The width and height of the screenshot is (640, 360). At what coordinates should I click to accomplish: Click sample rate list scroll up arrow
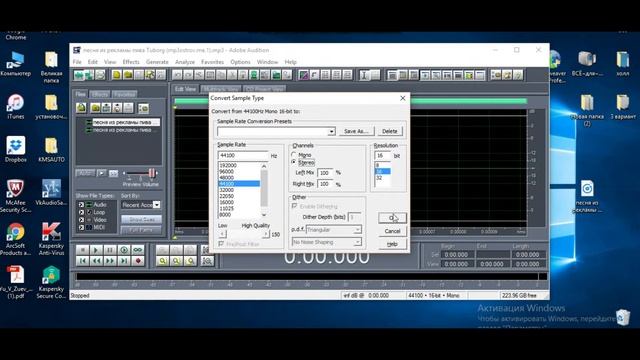[264, 167]
